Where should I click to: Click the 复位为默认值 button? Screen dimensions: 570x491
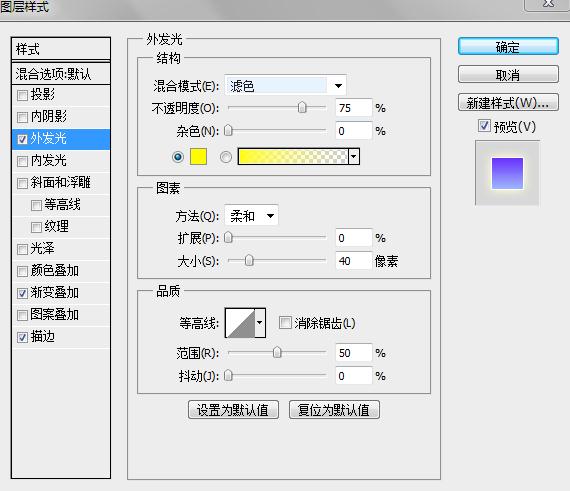334,410
